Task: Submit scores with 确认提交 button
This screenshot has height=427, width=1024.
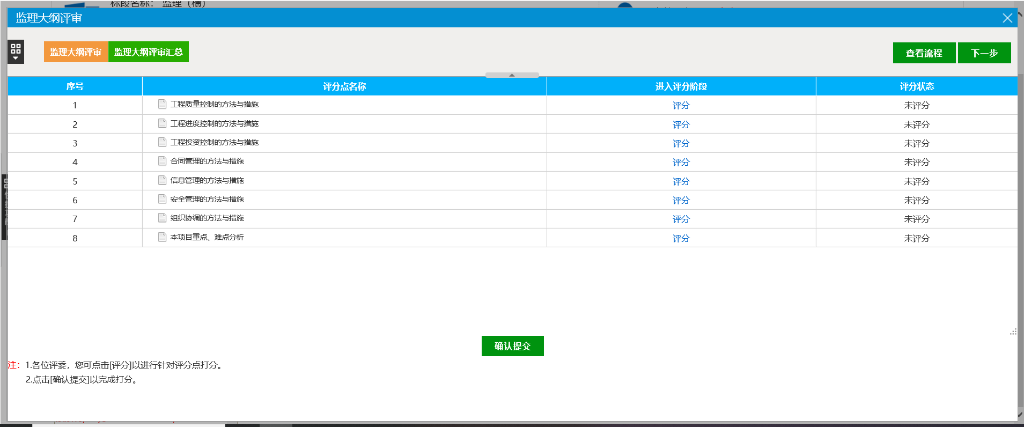Action: click(512, 346)
